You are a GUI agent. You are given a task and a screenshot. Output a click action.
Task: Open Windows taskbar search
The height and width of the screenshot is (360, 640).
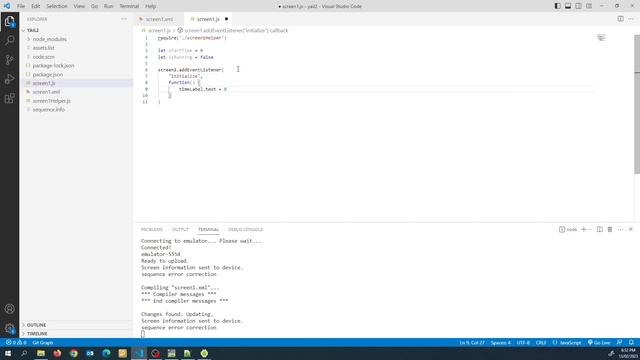(24, 353)
